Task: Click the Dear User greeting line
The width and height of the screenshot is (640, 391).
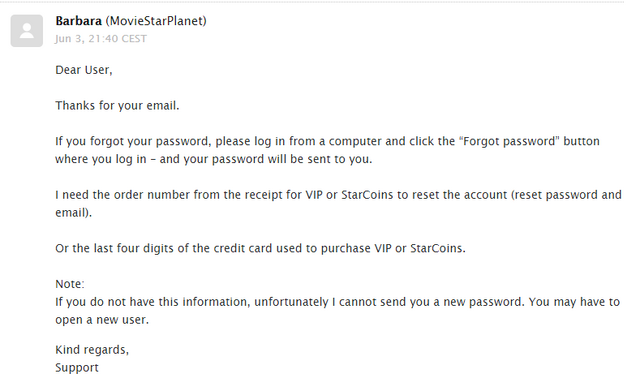Action: [x=84, y=70]
